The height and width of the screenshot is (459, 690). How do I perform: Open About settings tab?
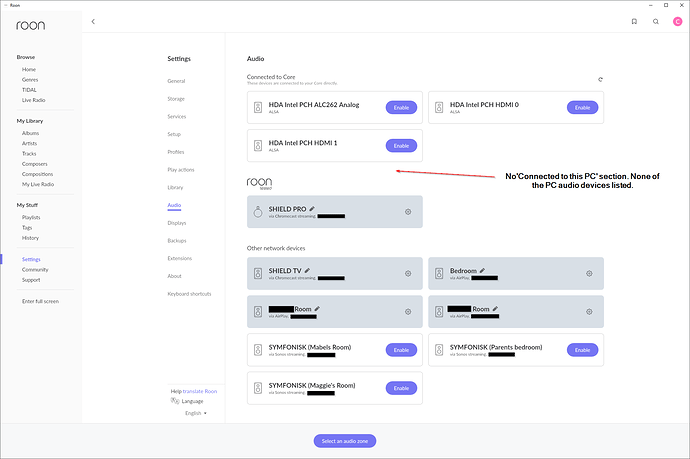tap(174, 276)
